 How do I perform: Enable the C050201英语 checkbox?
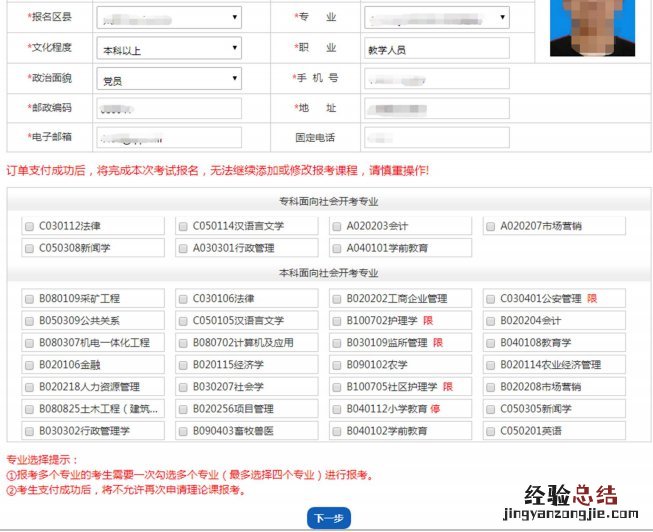coord(491,431)
